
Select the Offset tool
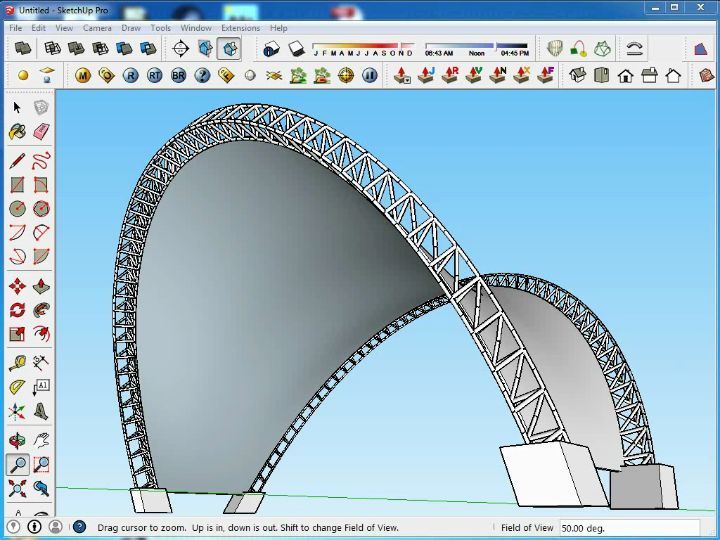pyautogui.click(x=41, y=334)
